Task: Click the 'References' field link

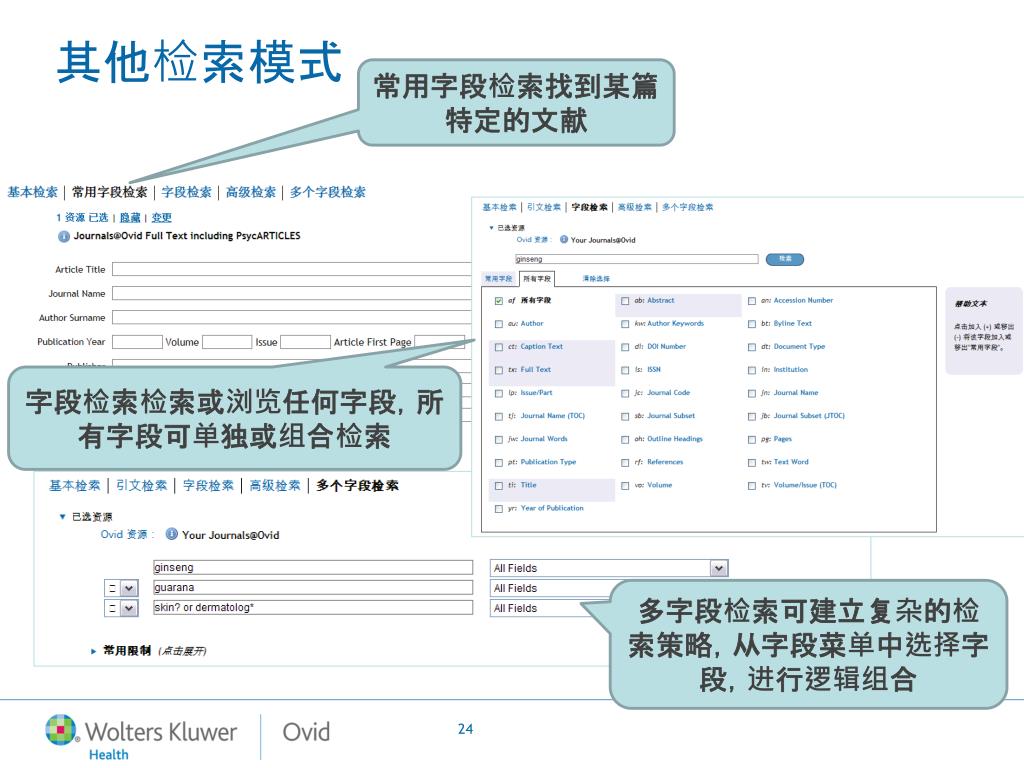Action: point(665,462)
